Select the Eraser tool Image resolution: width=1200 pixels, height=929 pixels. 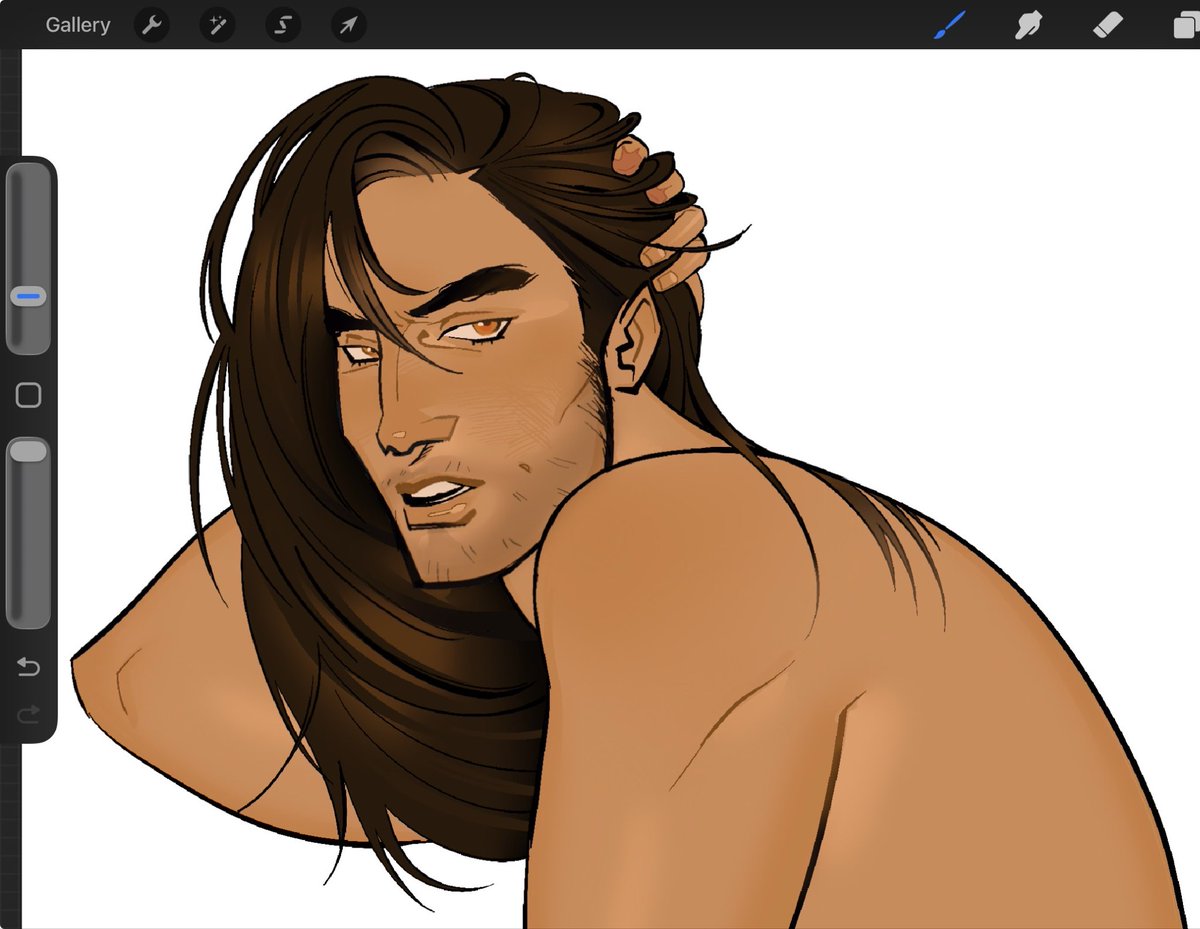point(1108,25)
